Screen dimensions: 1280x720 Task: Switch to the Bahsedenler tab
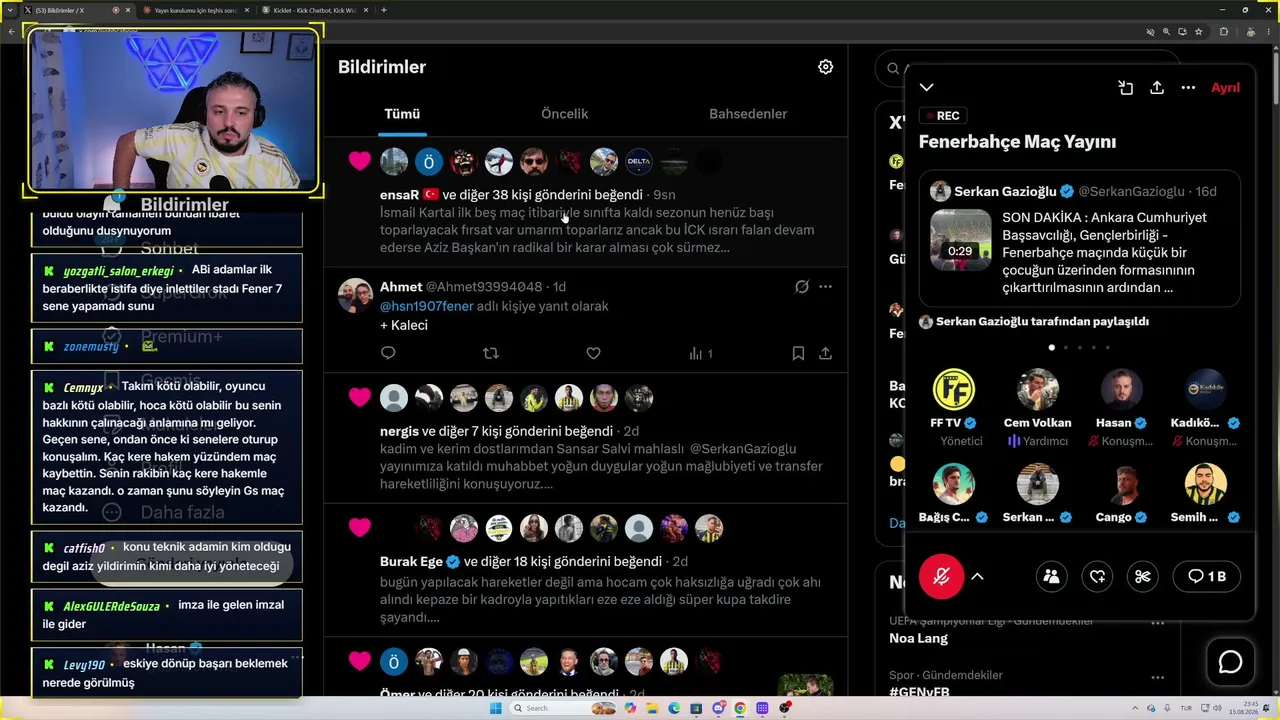748,114
